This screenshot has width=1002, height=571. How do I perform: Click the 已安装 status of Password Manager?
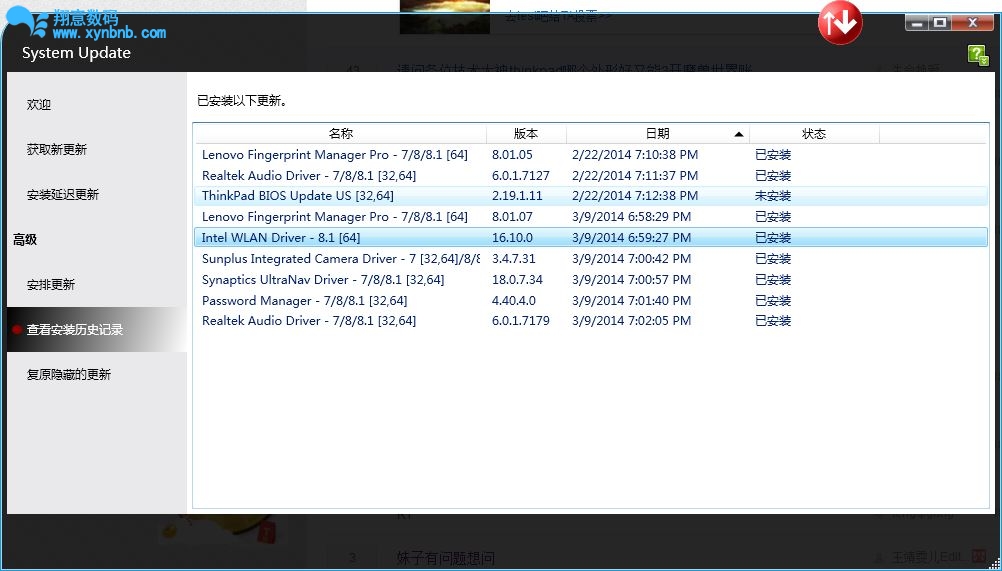[773, 300]
